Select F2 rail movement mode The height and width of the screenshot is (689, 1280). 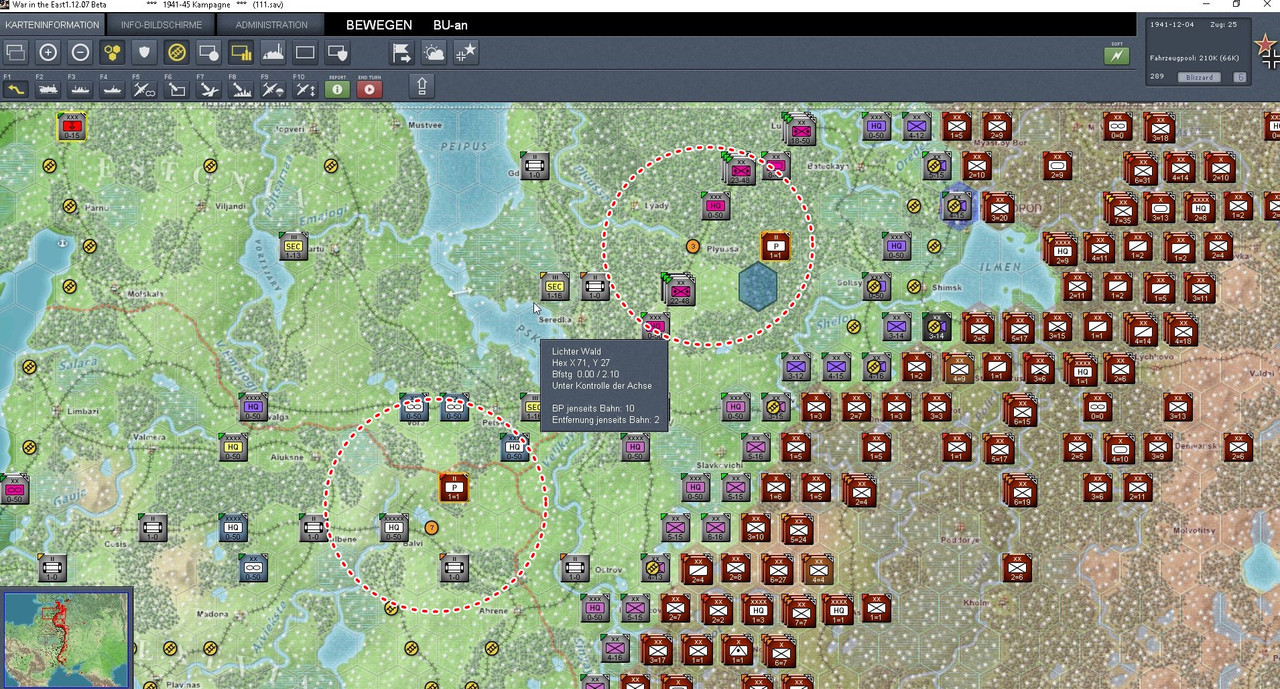click(48, 88)
